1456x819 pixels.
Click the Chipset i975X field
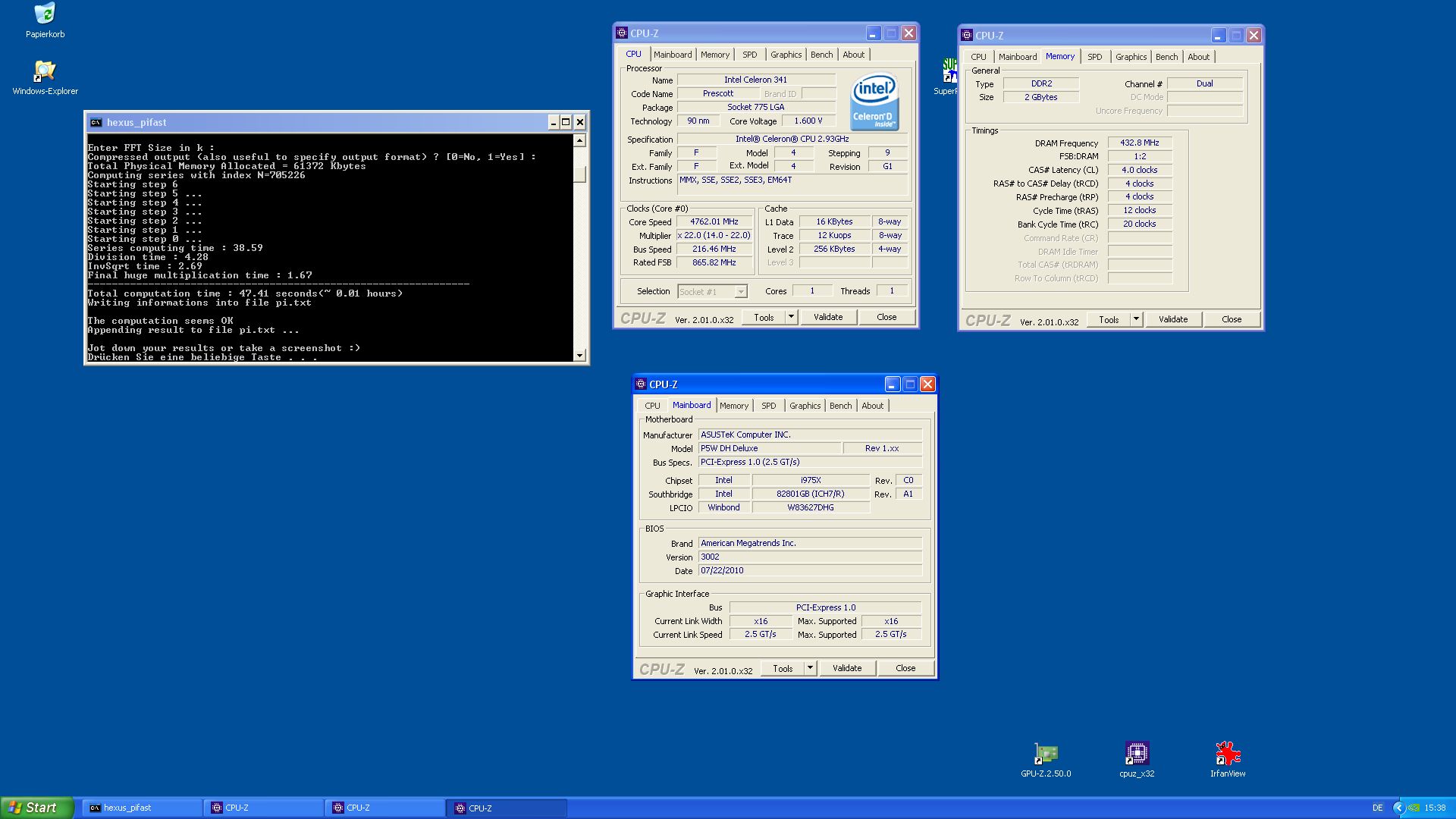(x=810, y=480)
